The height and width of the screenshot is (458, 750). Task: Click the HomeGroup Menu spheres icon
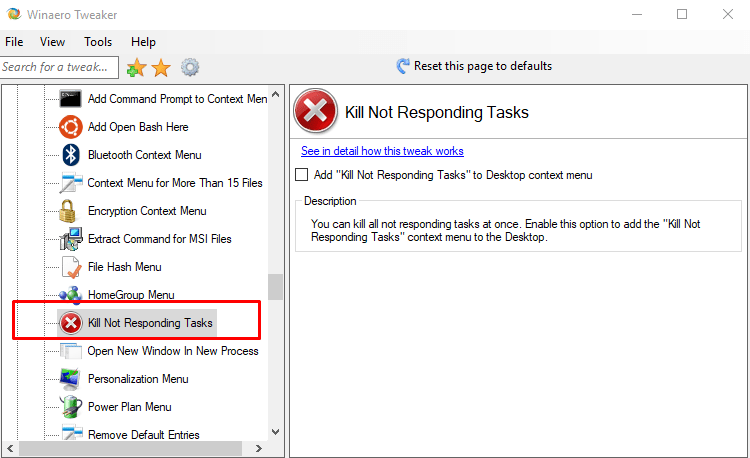(x=71, y=294)
